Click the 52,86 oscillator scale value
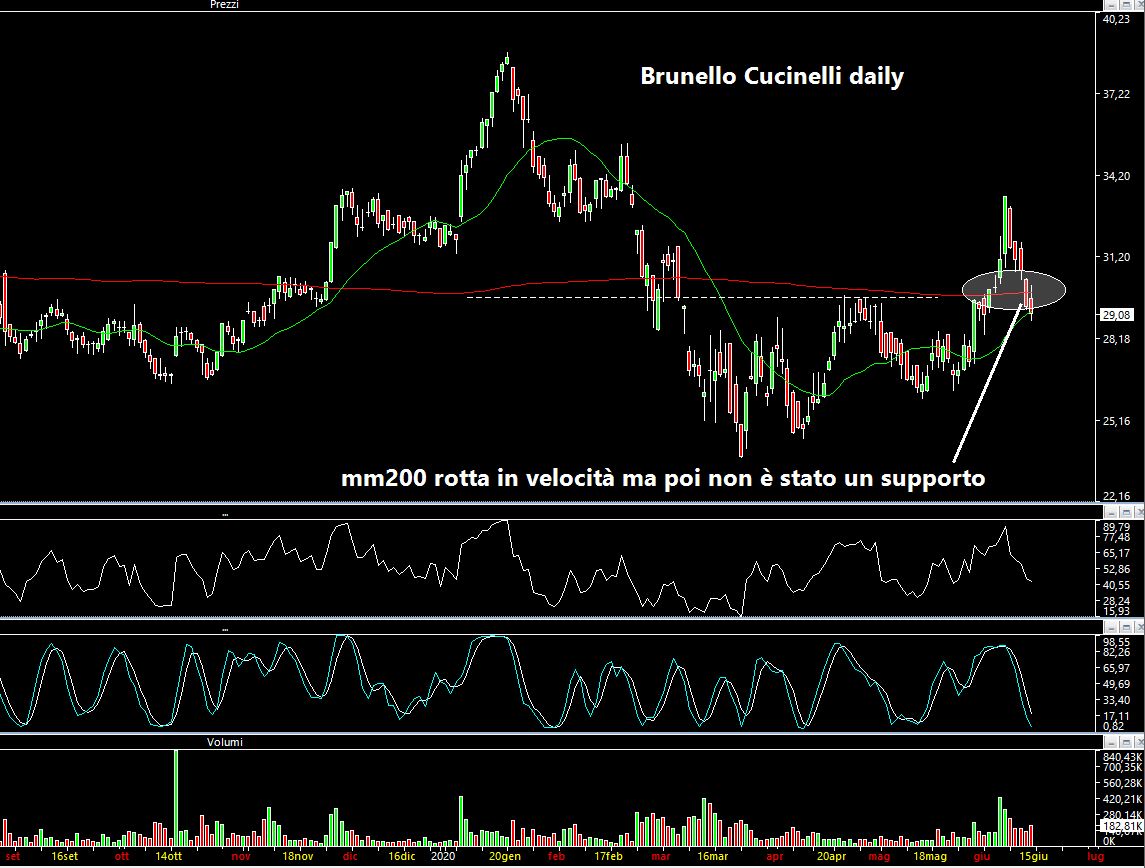This screenshot has width=1145, height=868. click(1117, 569)
